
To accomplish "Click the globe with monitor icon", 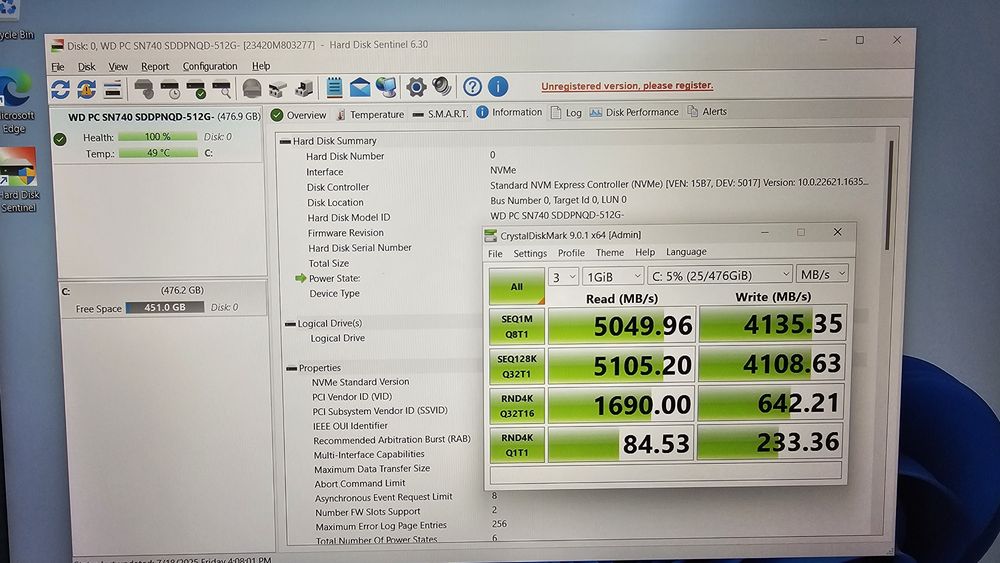I will [386, 87].
